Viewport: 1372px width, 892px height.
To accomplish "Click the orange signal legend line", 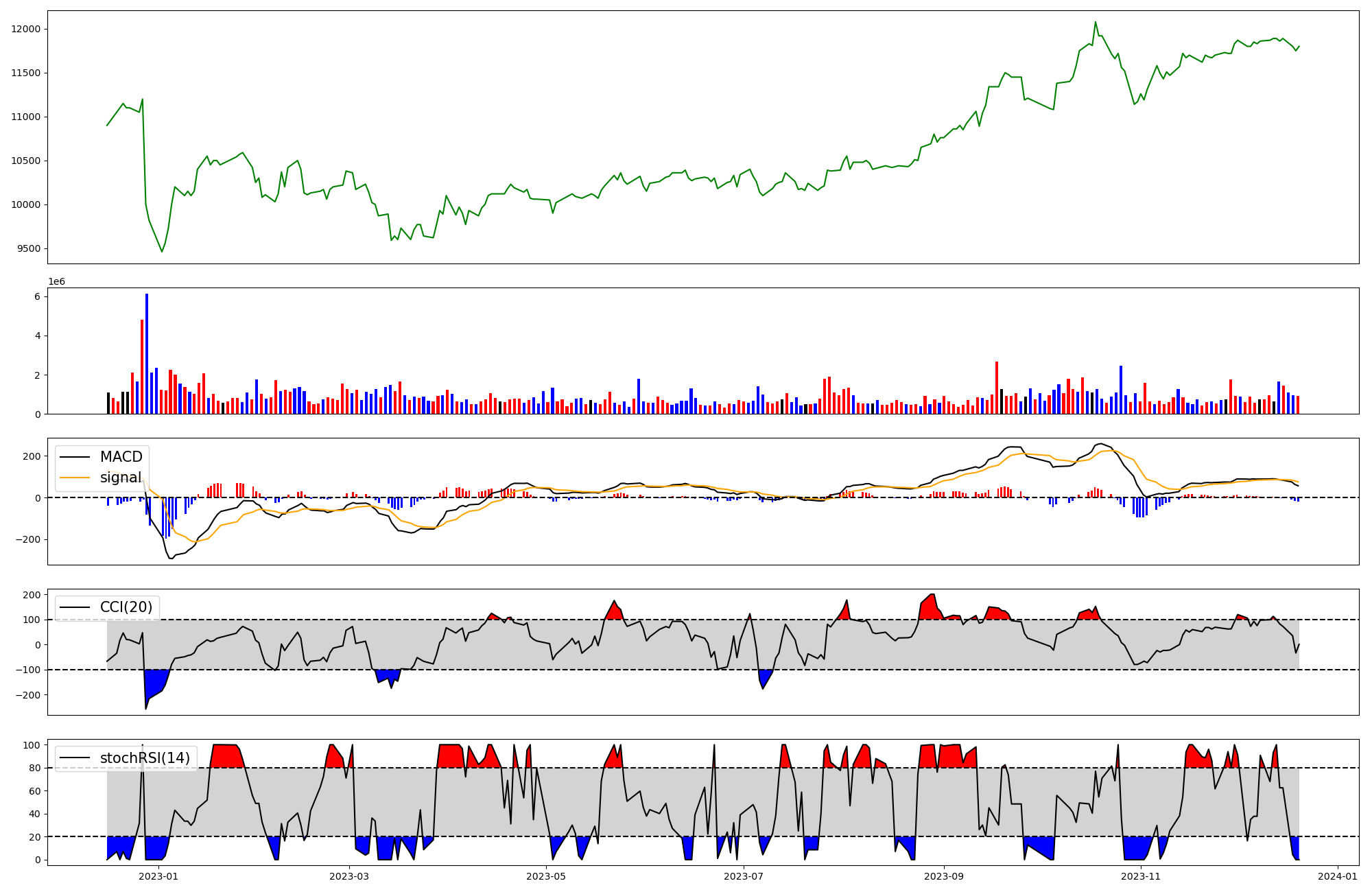I will tap(75, 478).
